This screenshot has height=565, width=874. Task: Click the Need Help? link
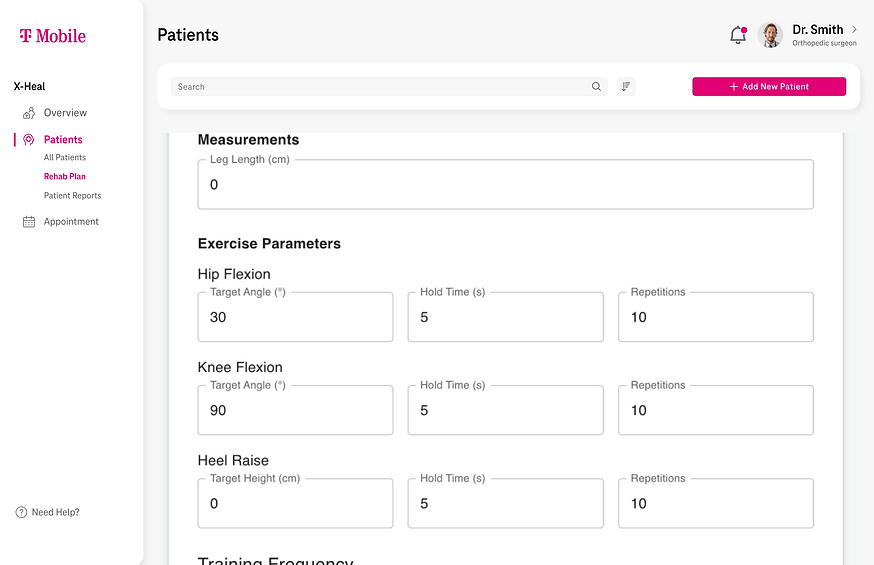click(x=55, y=512)
